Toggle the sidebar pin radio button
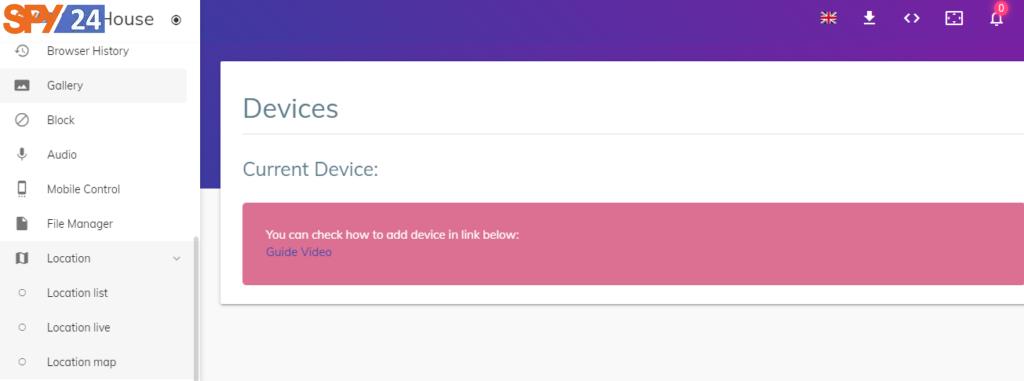 [176, 20]
